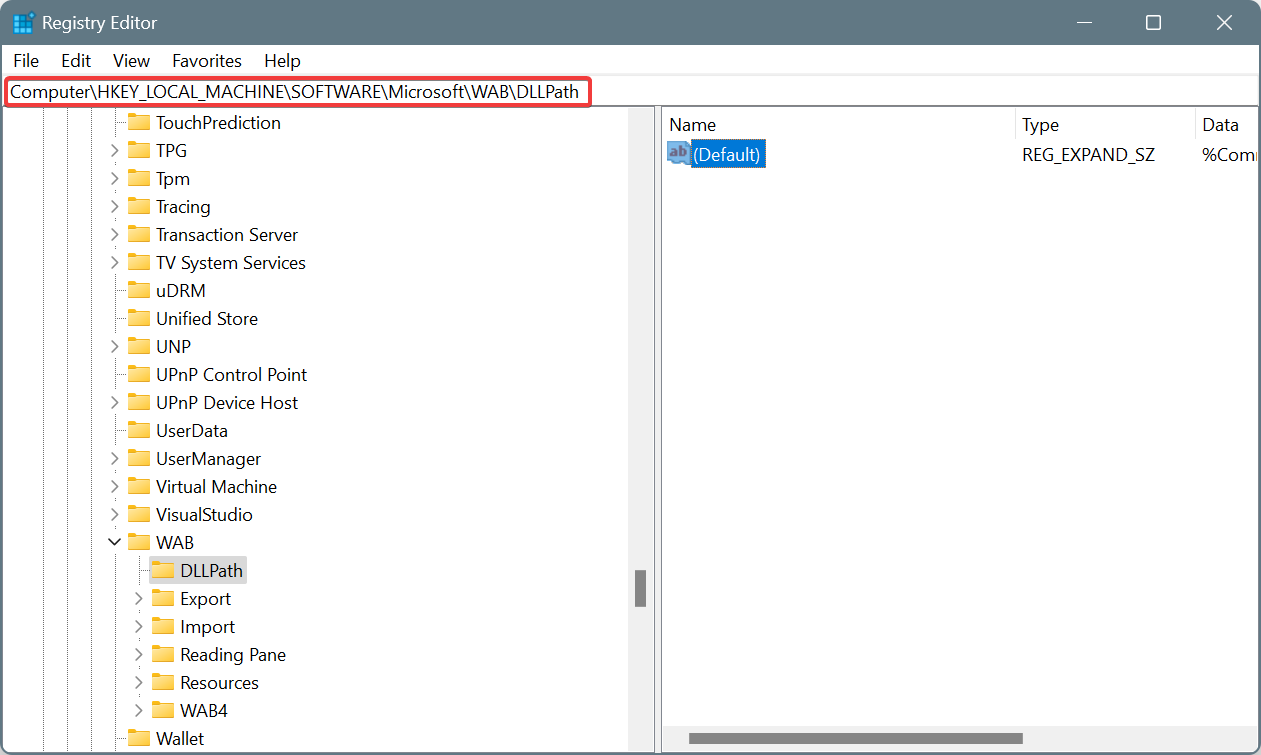The width and height of the screenshot is (1261, 755).
Task: Expand the Import subkey
Action: click(139, 627)
